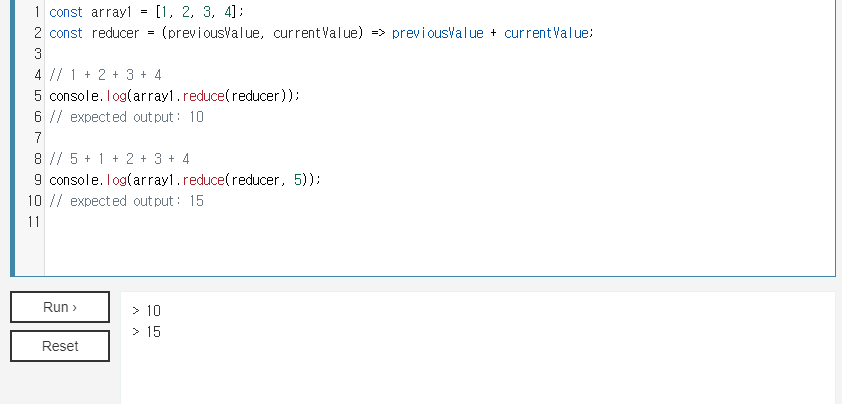
Task: Click the '> 15' console output line
Action: point(146,331)
